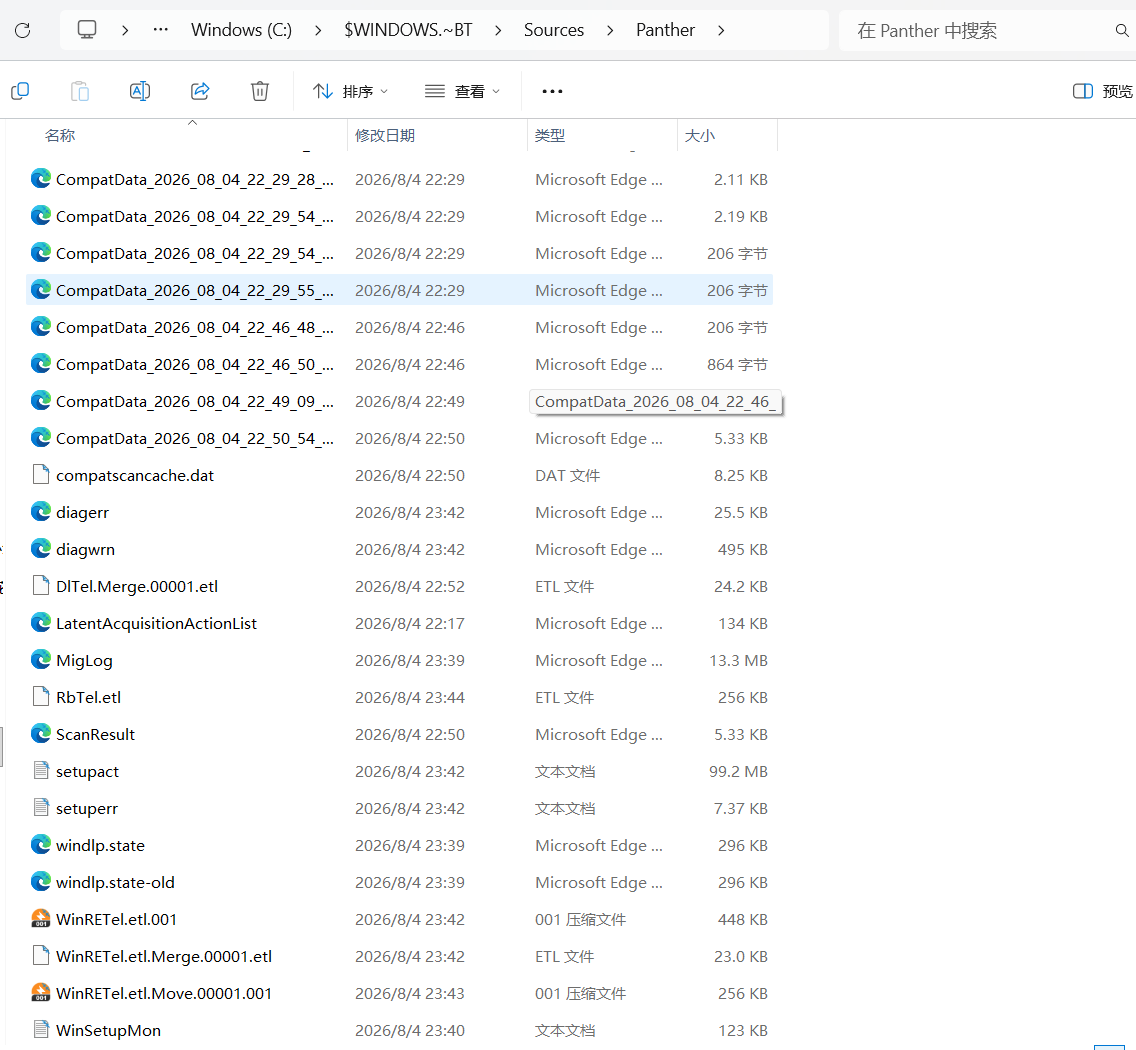Viewport: 1136px width, 1050px height.
Task: Click the refresh icon in address bar
Action: tap(22, 30)
